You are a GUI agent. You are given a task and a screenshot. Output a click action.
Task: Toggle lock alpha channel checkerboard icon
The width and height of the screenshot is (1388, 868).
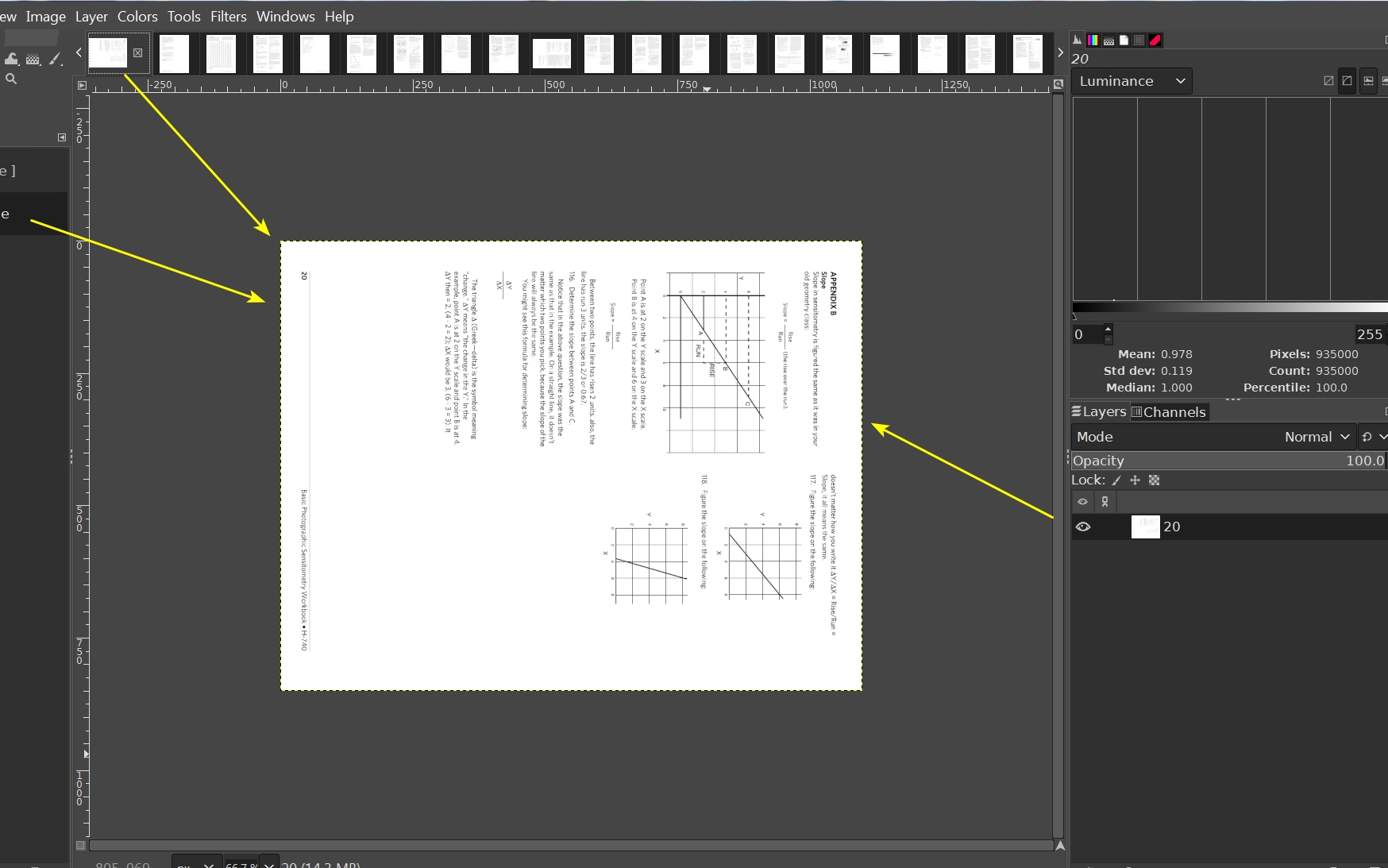click(1155, 480)
